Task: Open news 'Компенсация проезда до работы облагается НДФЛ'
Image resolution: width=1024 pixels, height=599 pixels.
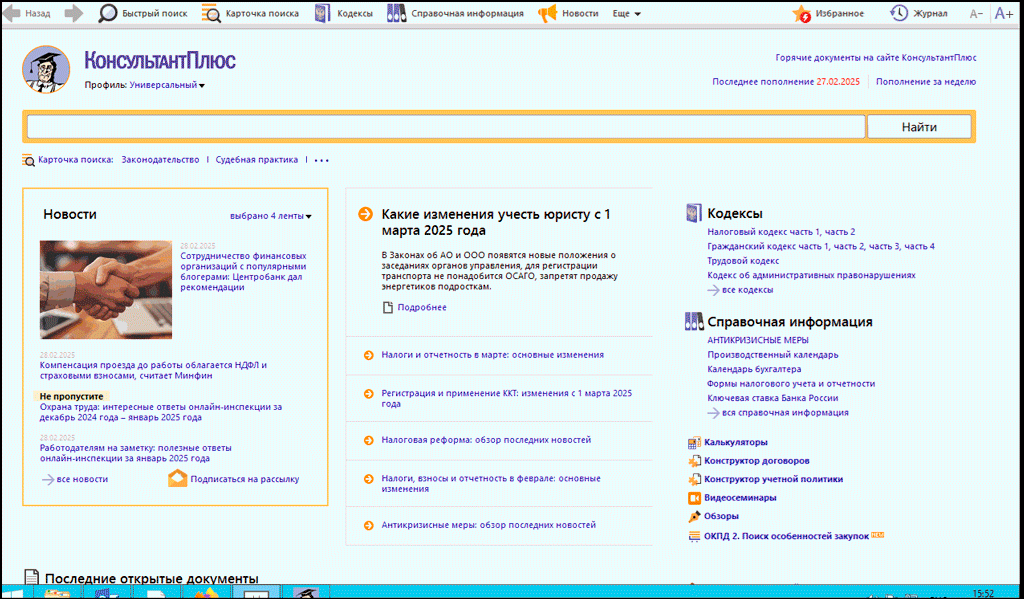Action: [153, 370]
